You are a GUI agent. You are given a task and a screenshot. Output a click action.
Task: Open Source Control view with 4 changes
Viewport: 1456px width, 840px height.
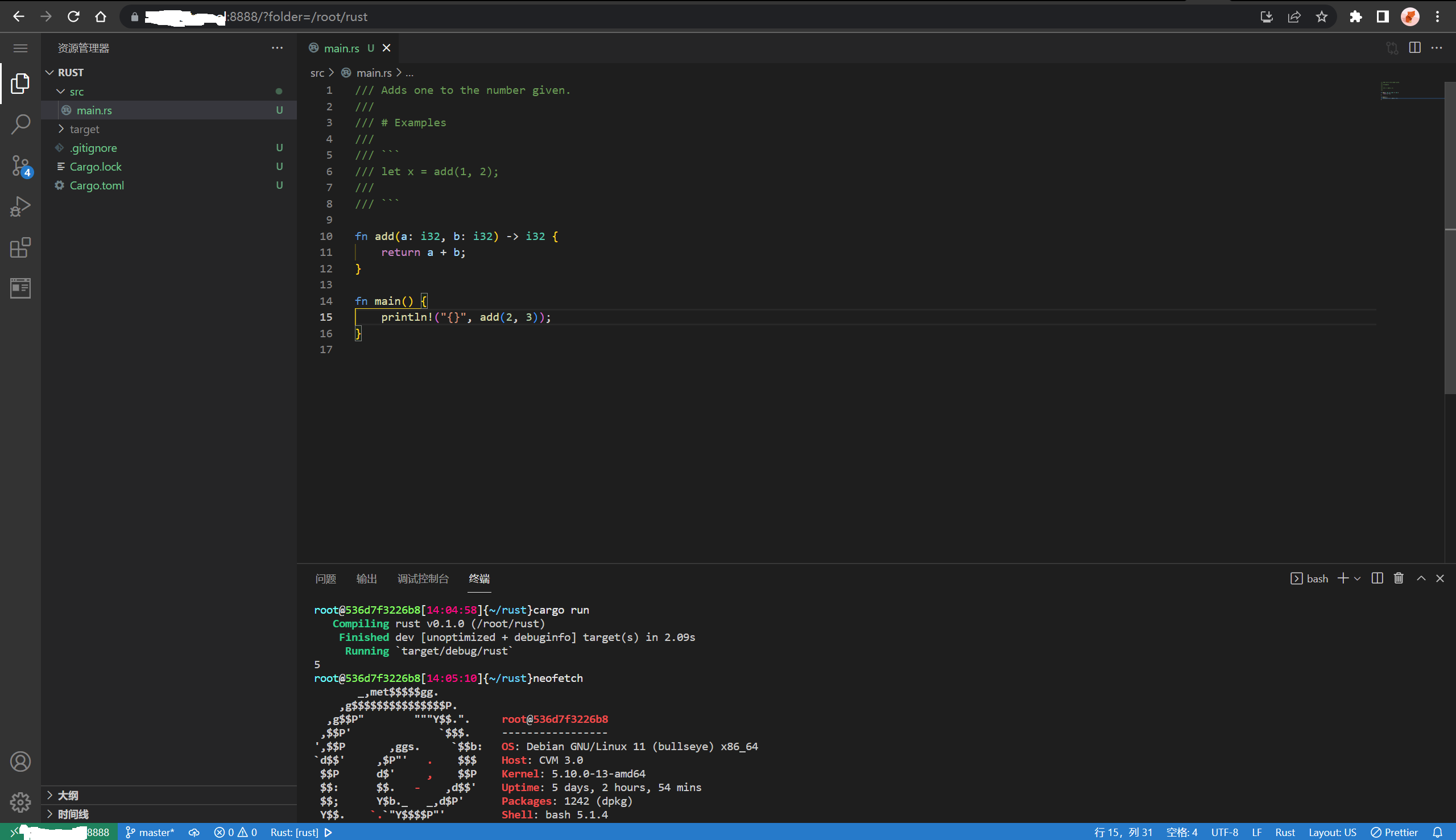(x=20, y=165)
